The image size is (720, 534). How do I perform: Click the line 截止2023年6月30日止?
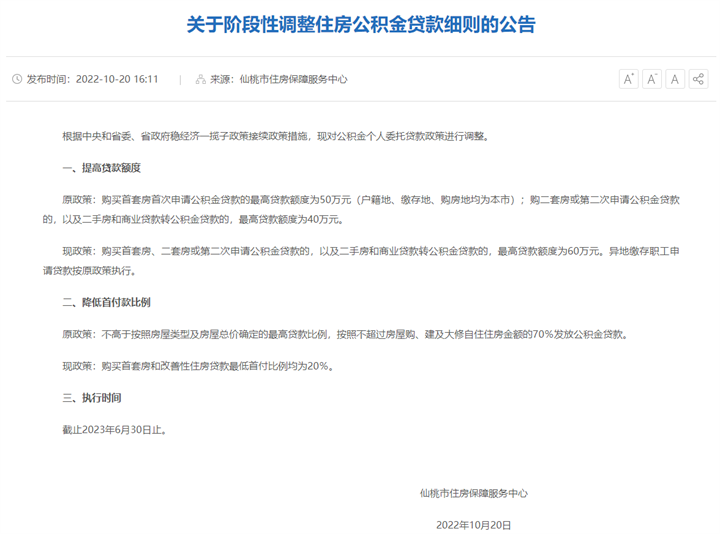(x=114, y=430)
